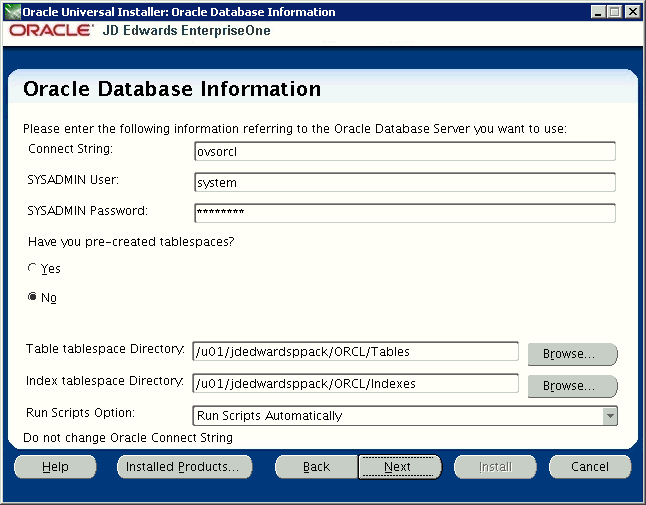Viewport: 646px width, 505px height.
Task: Go Back to the previous step
Action: 316,467
